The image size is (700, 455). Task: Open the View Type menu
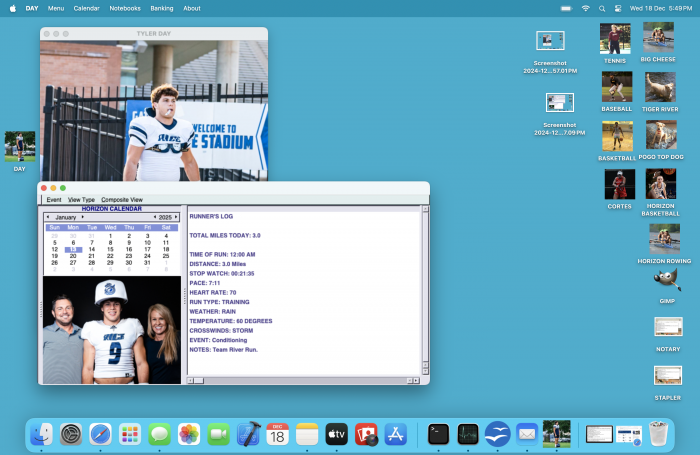[x=81, y=200]
